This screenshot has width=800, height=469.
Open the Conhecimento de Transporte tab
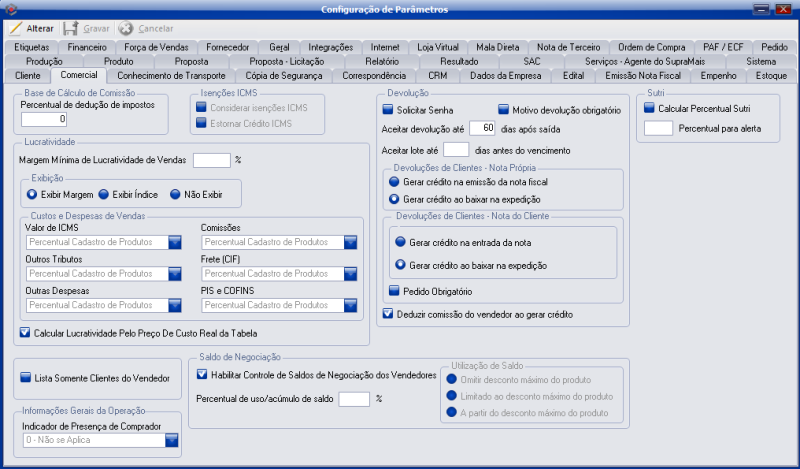171,76
